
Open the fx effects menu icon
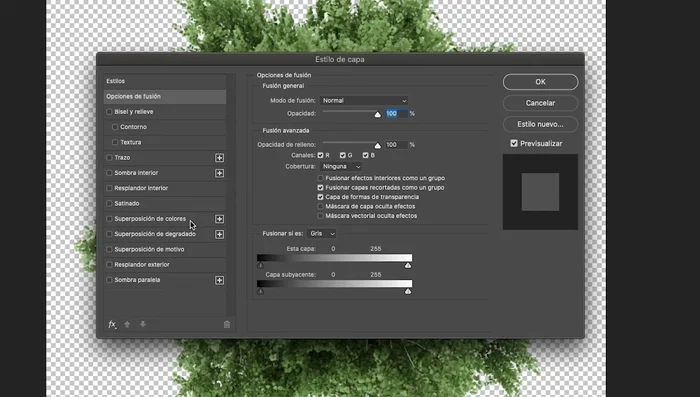coord(112,325)
